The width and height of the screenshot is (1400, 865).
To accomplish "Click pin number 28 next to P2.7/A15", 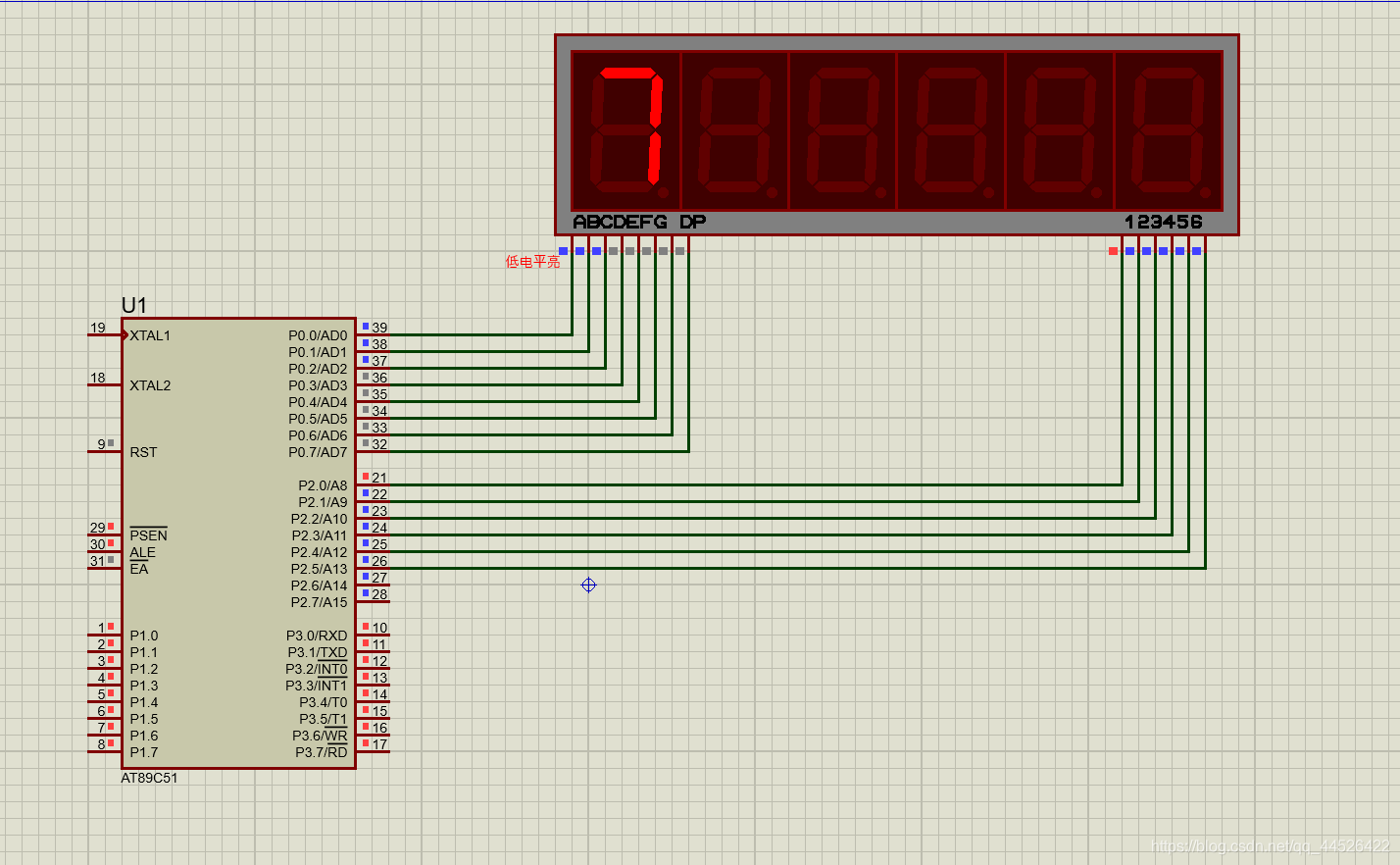I will [x=379, y=594].
